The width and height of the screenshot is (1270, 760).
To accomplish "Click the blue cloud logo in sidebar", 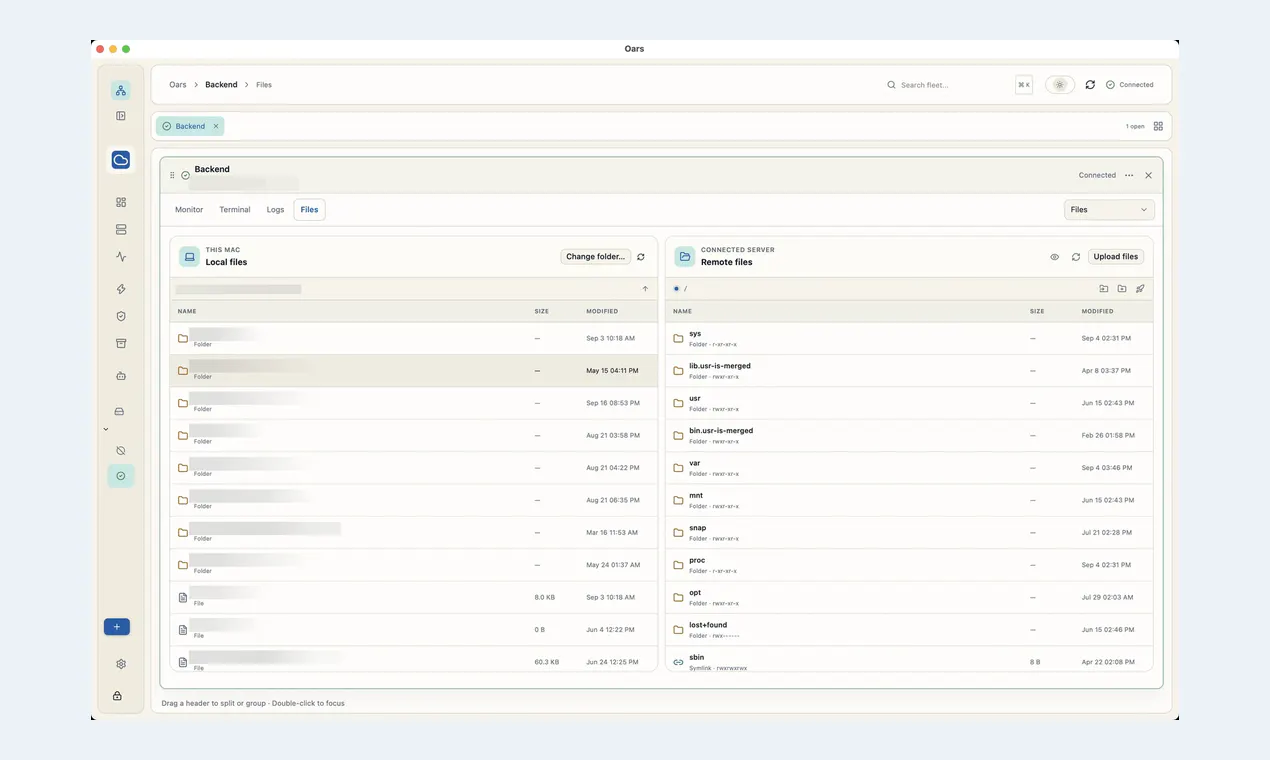I will (x=121, y=160).
